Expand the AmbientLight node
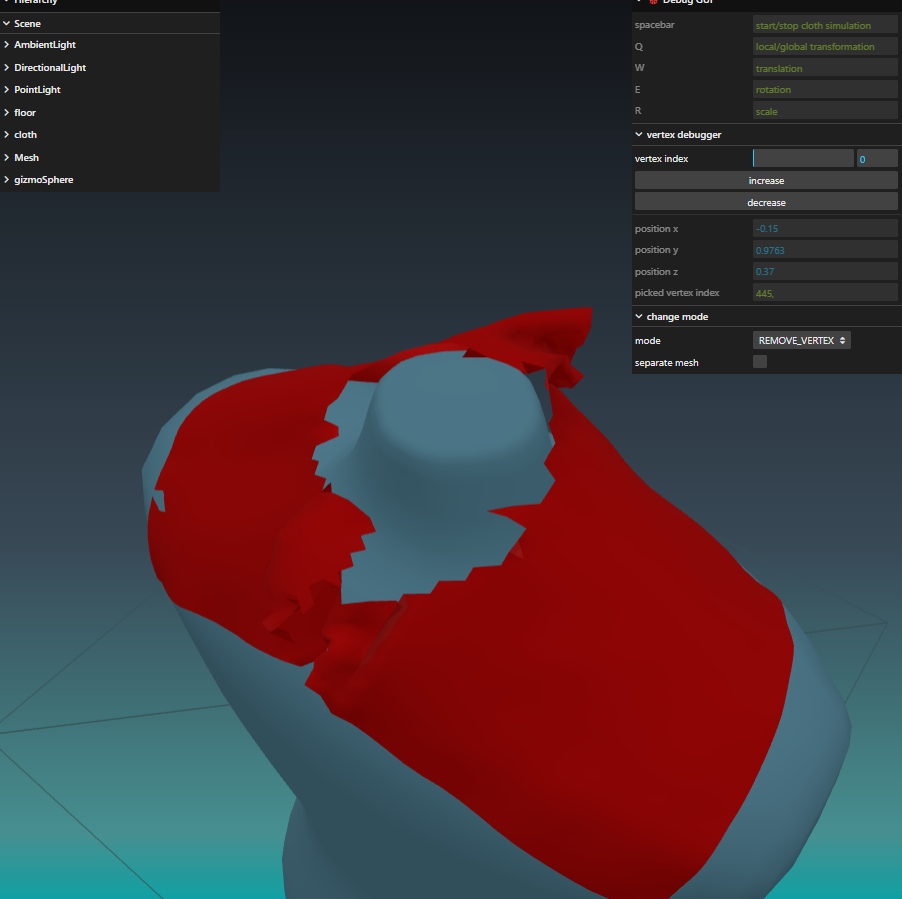The width and height of the screenshot is (902, 899). point(6,45)
